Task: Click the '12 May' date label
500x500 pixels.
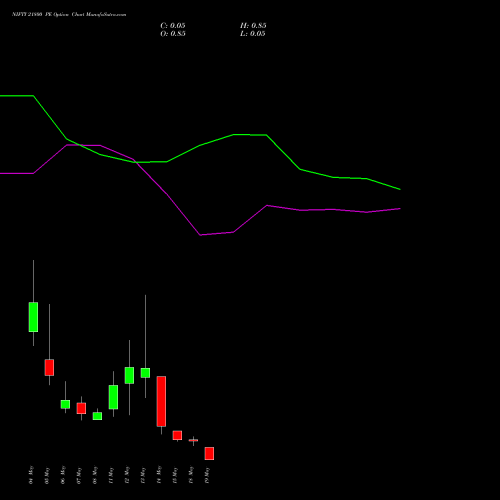Action: pyautogui.click(x=127, y=475)
